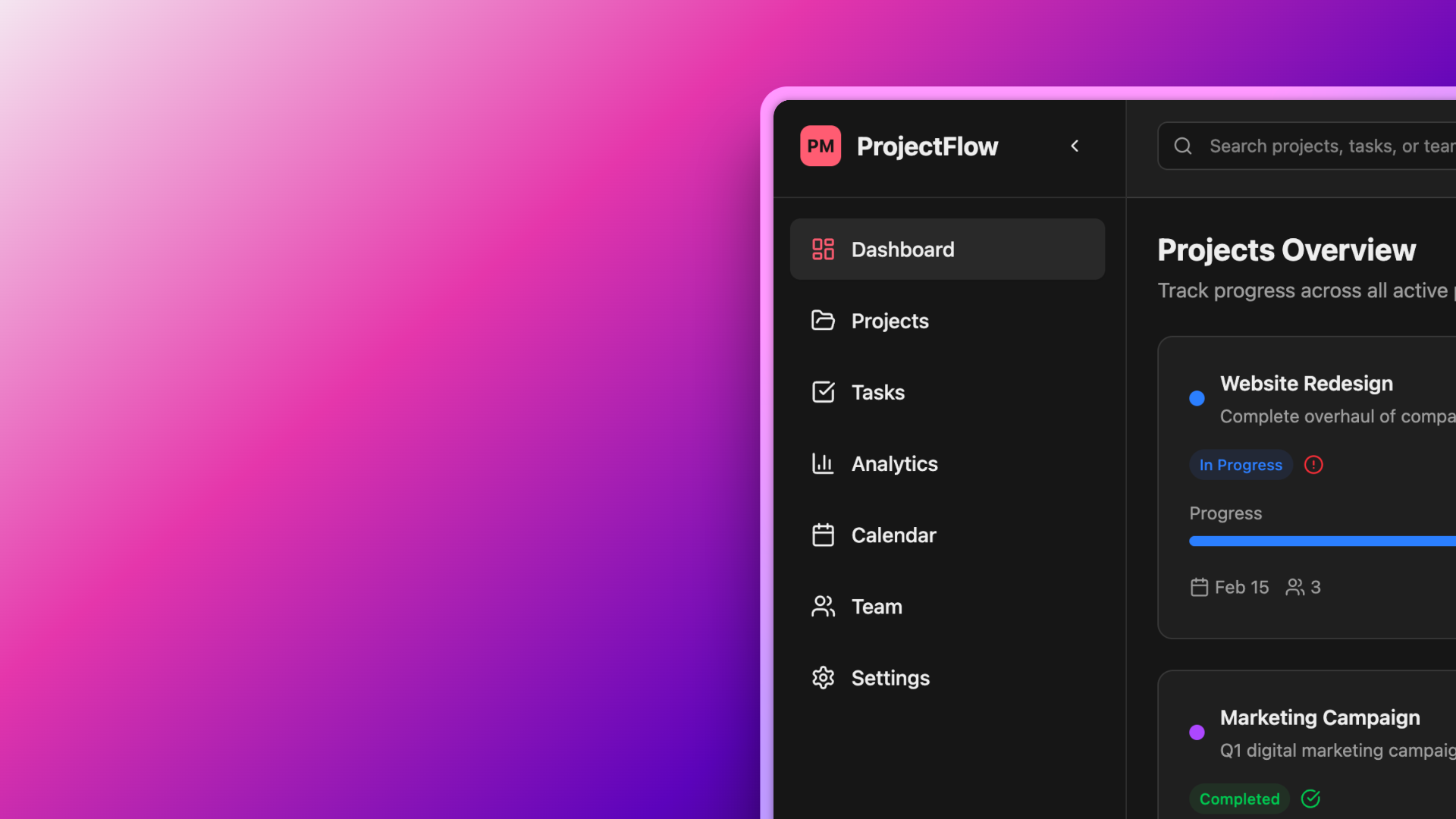
Task: Click the Calendar icon in sidebar
Action: click(x=823, y=535)
